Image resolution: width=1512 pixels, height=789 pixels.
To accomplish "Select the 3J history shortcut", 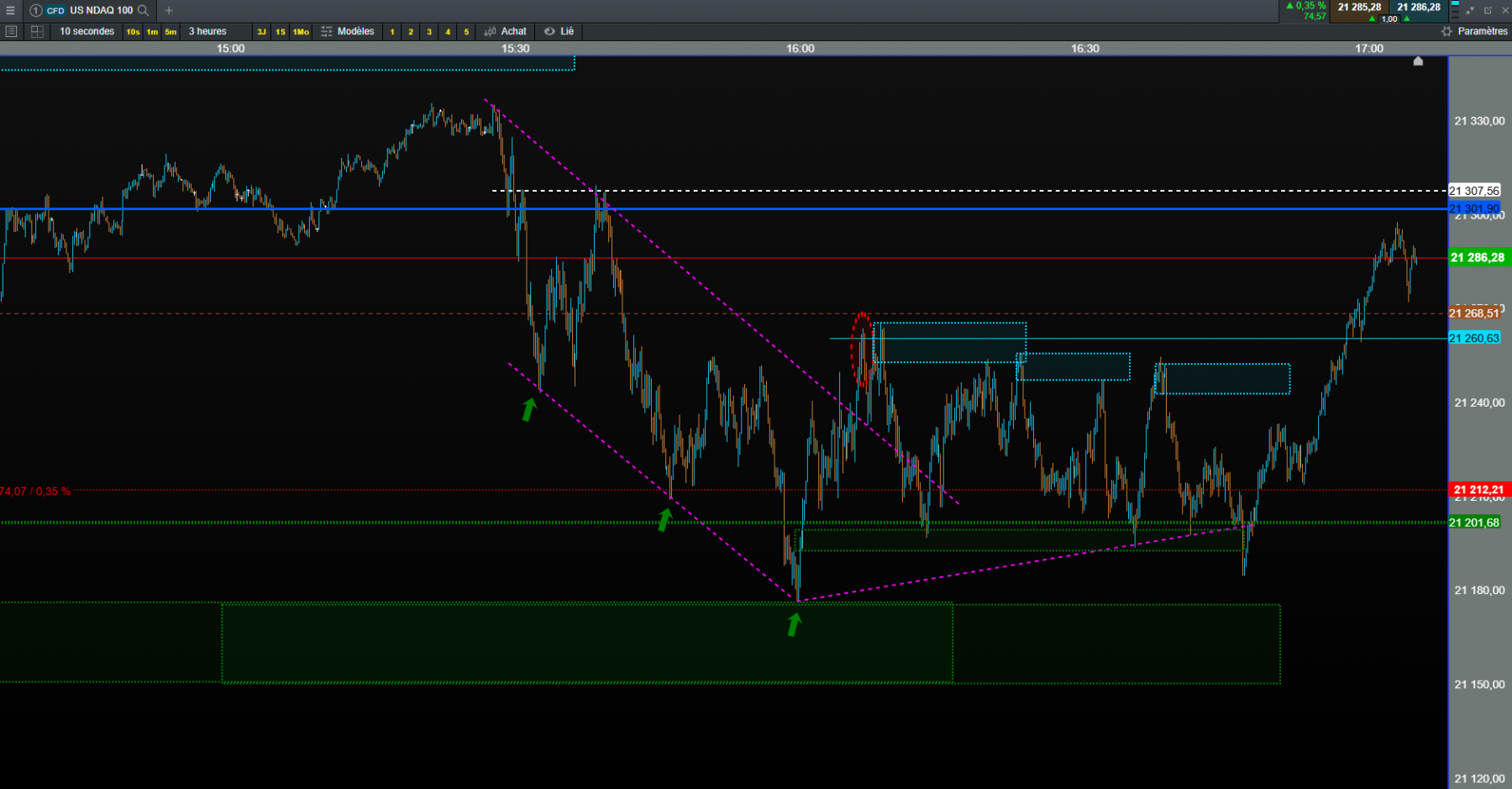I will (x=261, y=32).
